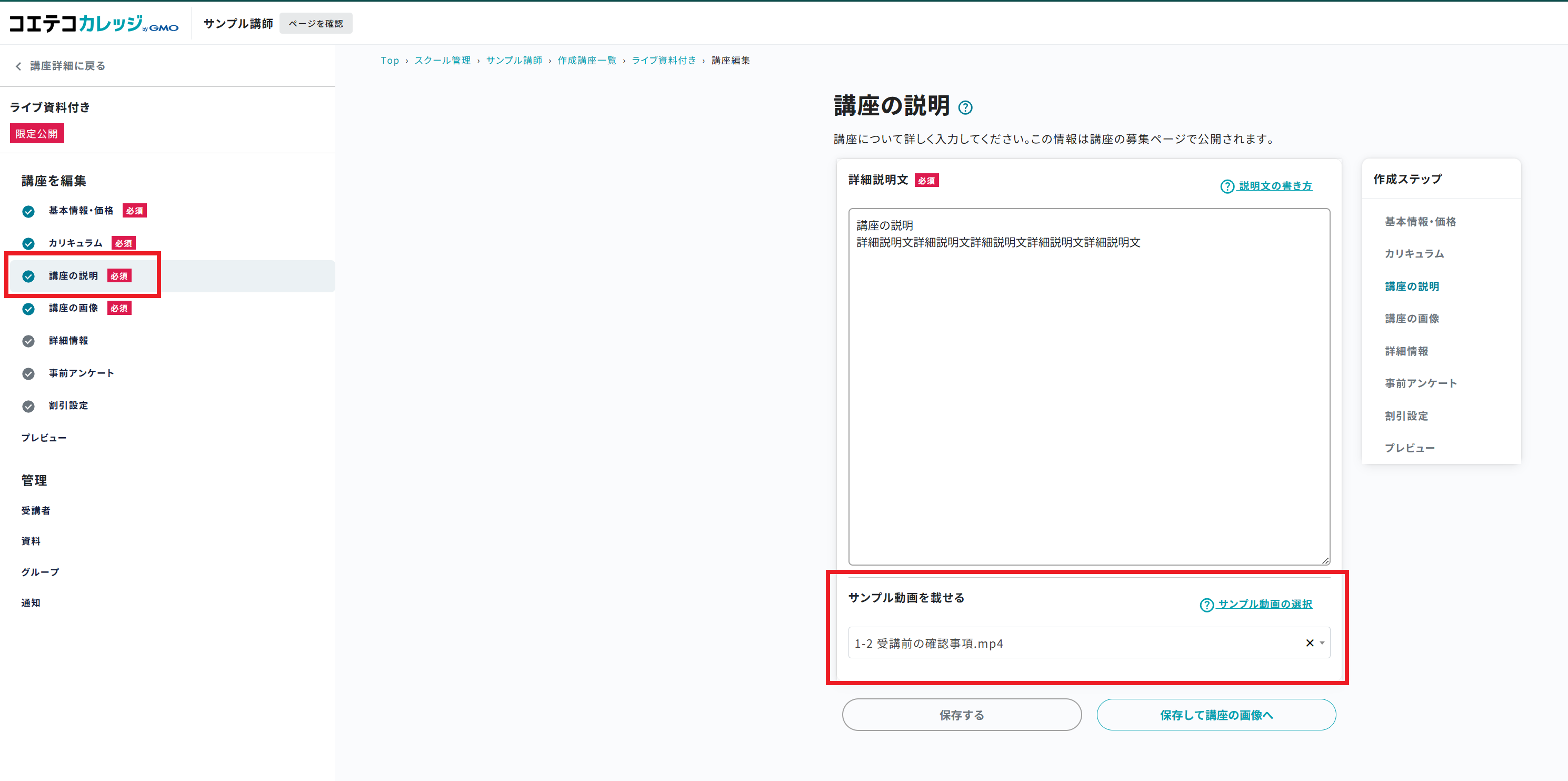Click gray check icon beside 割引設定
The width and height of the screenshot is (1568, 781).
tap(28, 407)
